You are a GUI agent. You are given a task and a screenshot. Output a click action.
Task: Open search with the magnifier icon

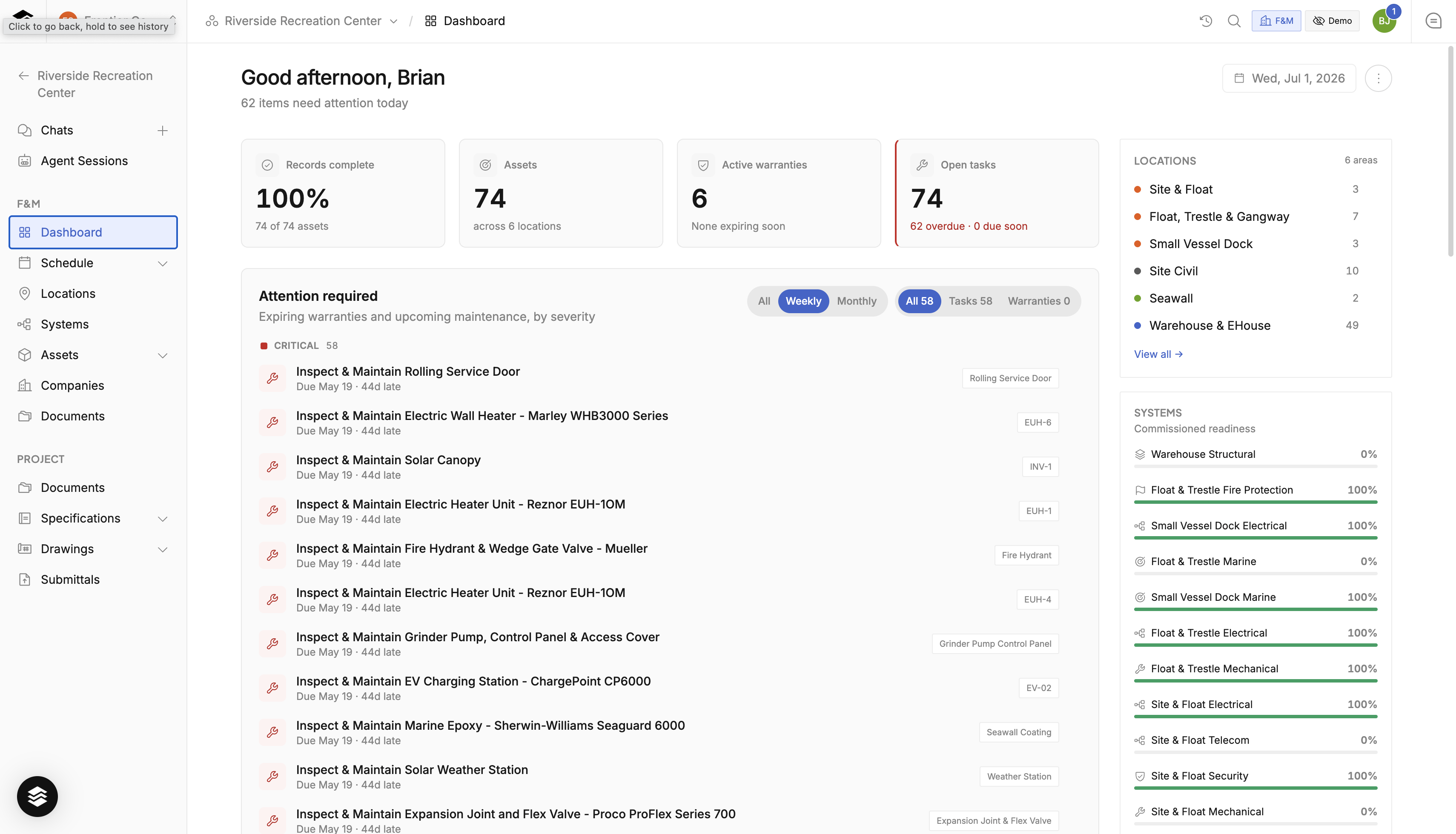click(1234, 21)
